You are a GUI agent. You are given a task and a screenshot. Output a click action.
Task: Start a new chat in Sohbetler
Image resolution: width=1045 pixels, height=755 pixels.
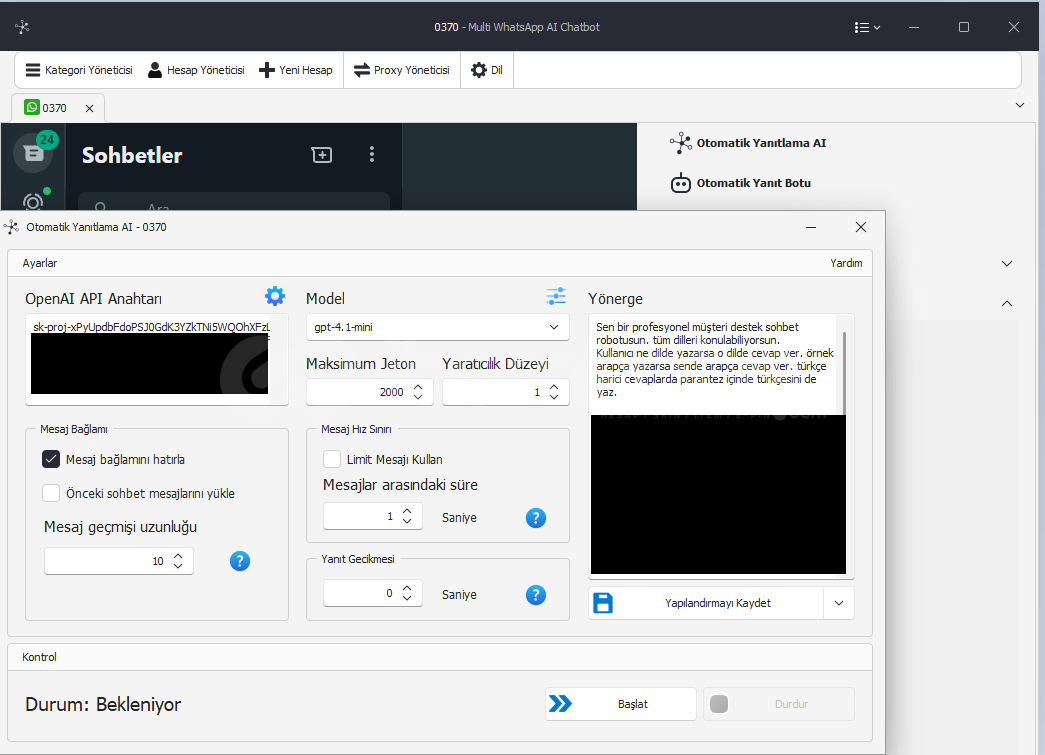[322, 155]
